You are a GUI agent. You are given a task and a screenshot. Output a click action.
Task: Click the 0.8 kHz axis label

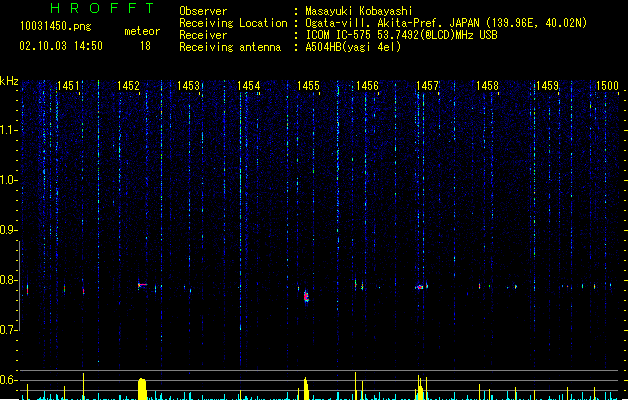click(x=9, y=280)
